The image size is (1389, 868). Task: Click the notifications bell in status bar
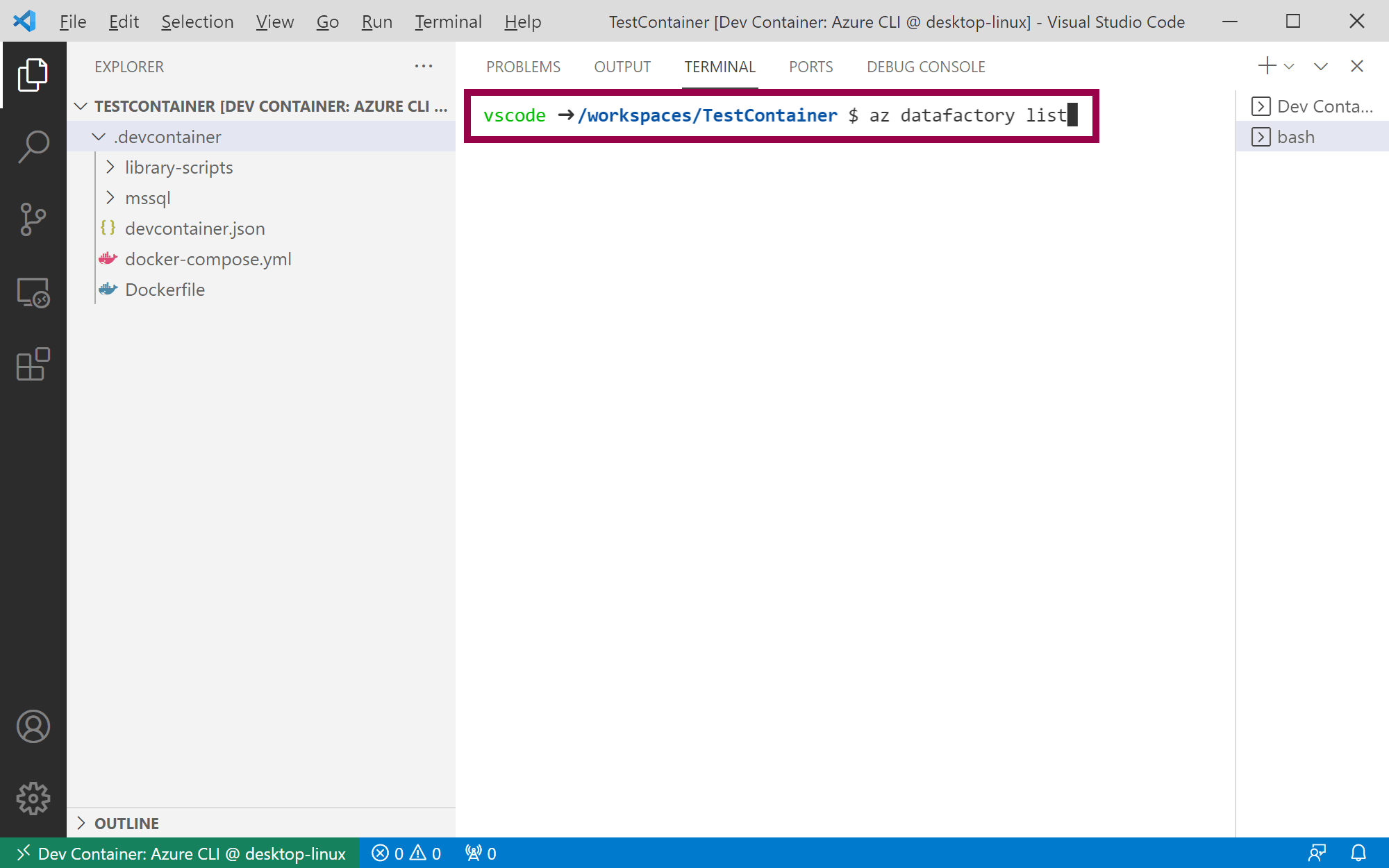pyautogui.click(x=1358, y=853)
